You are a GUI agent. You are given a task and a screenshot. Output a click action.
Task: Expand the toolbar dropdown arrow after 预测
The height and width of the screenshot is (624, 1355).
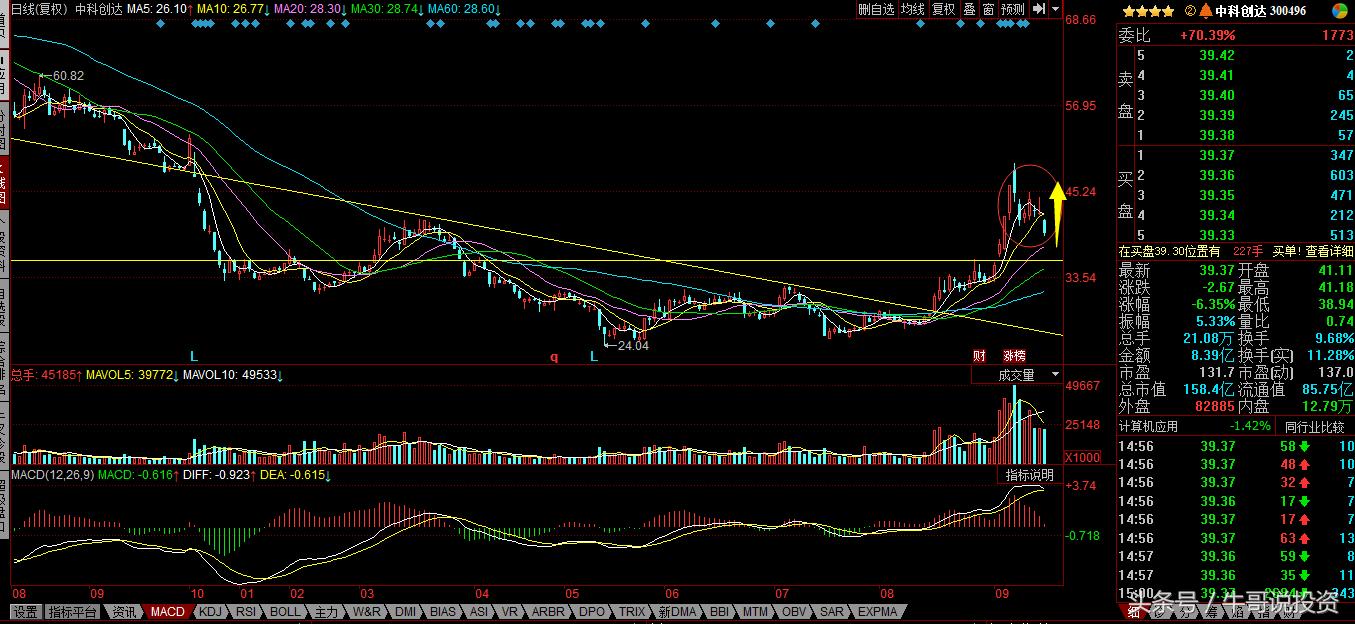[1056, 9]
